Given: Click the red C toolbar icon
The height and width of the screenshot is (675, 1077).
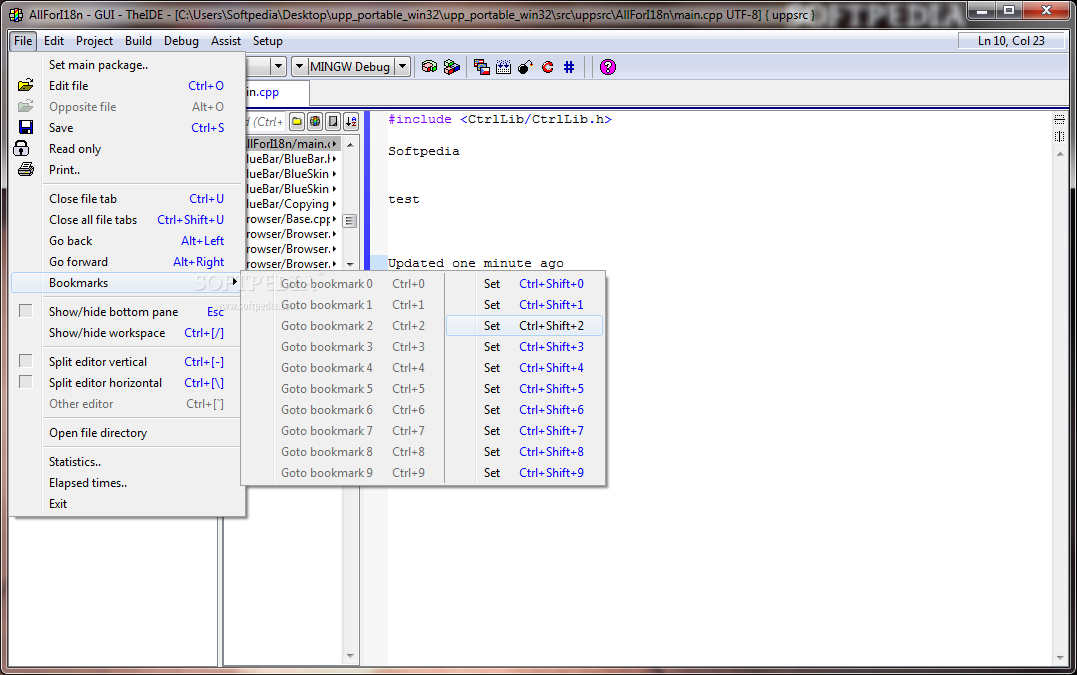Looking at the screenshot, I should (x=547, y=67).
